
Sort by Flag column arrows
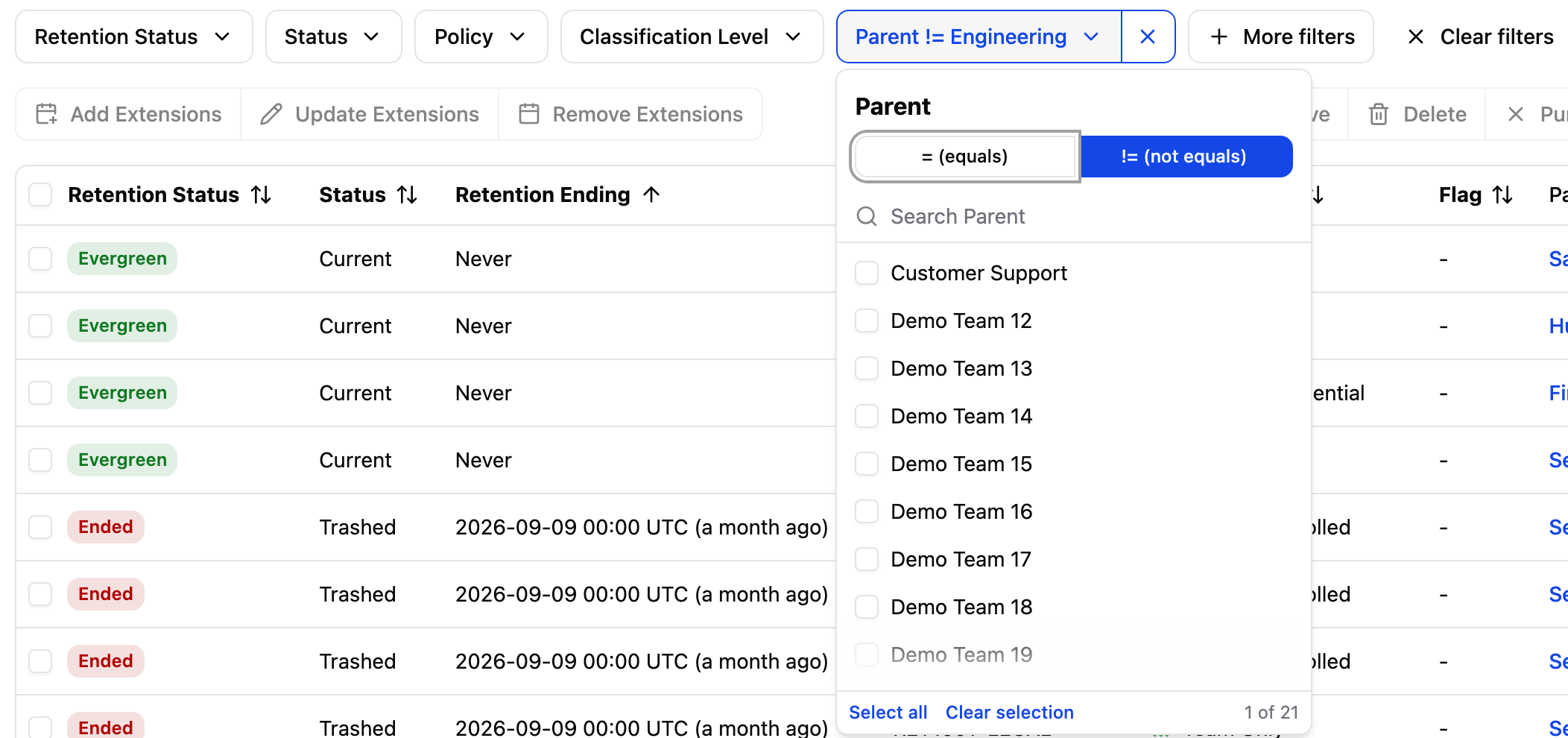1502,195
